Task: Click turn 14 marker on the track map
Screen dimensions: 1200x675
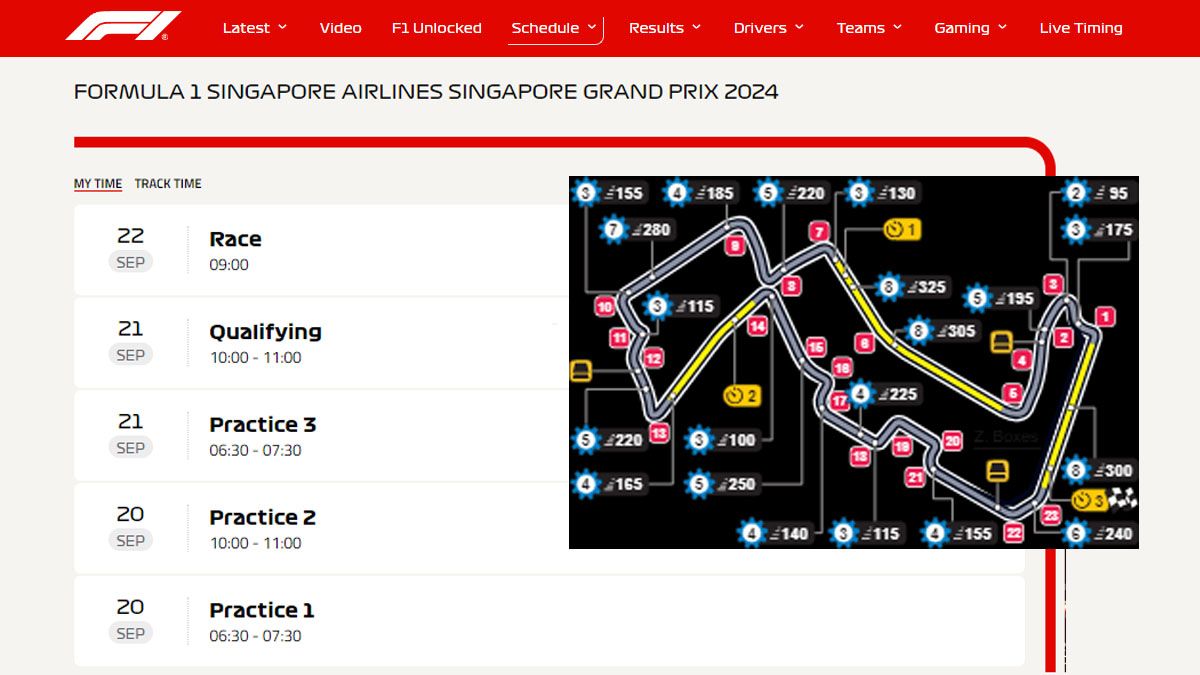Action: (x=757, y=326)
